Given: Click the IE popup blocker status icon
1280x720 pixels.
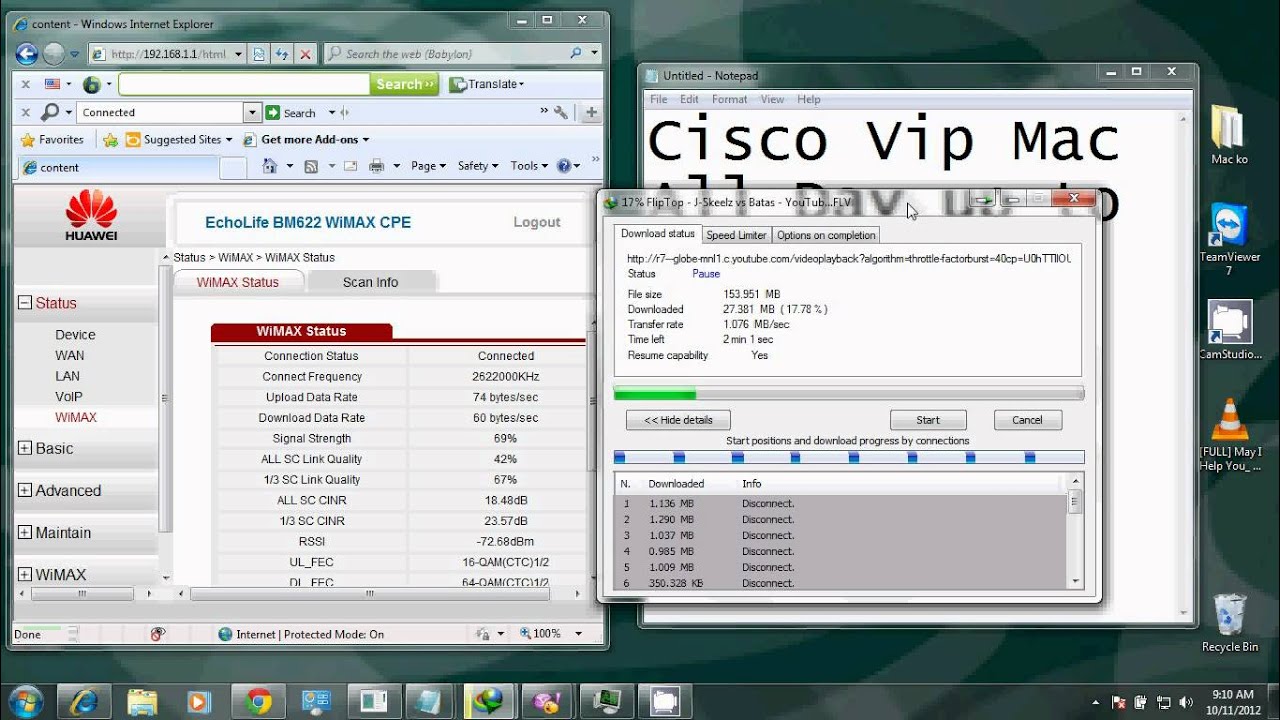Looking at the screenshot, I should click(157, 633).
